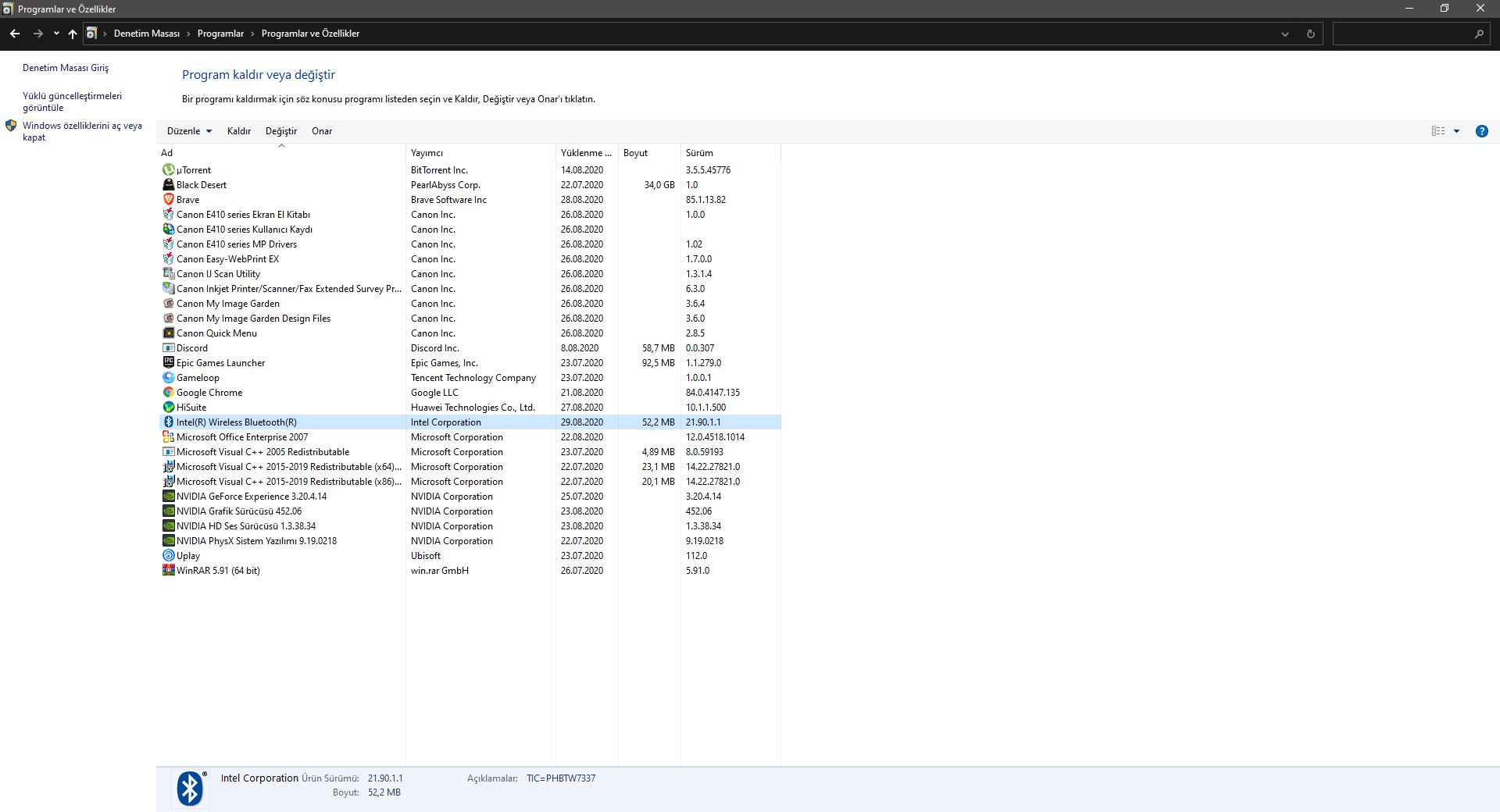1500x812 pixels.
Task: Sort by the Boyut column header
Action: (x=649, y=153)
